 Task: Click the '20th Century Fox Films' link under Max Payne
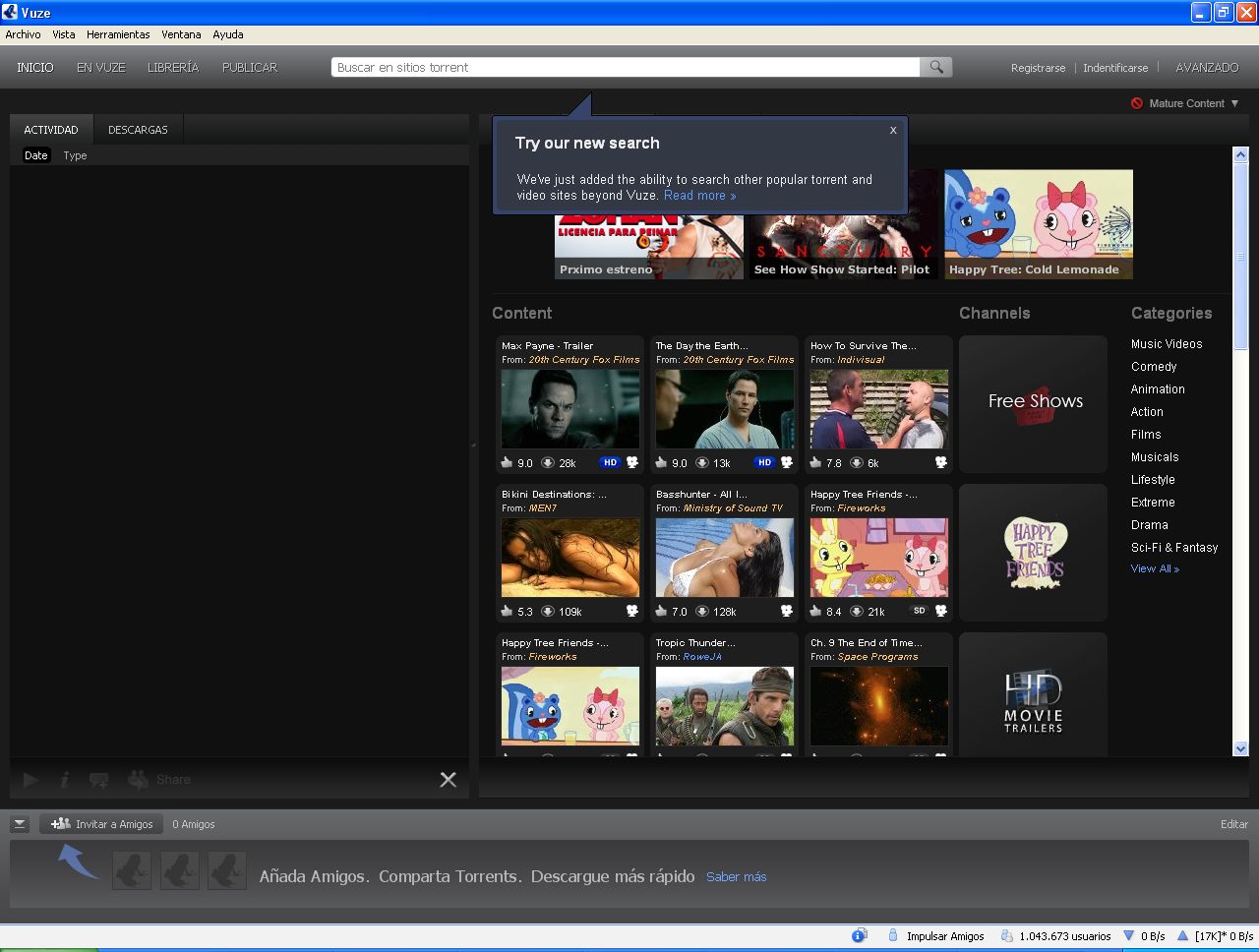click(x=584, y=360)
